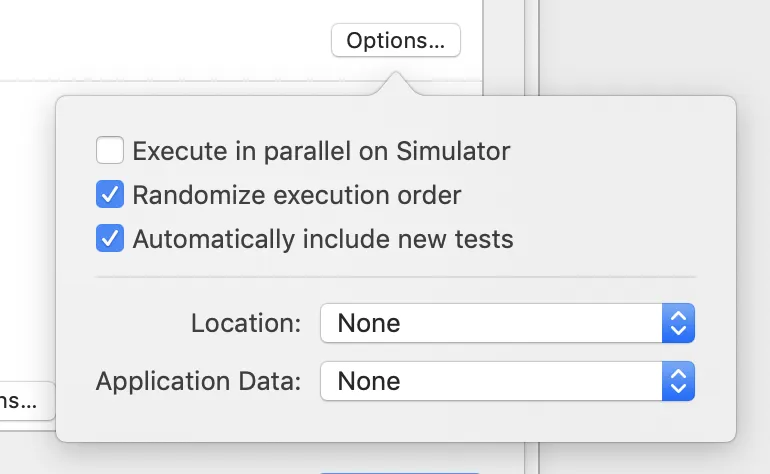Click the blue button below the popover

pyautogui.click(x=400, y=471)
